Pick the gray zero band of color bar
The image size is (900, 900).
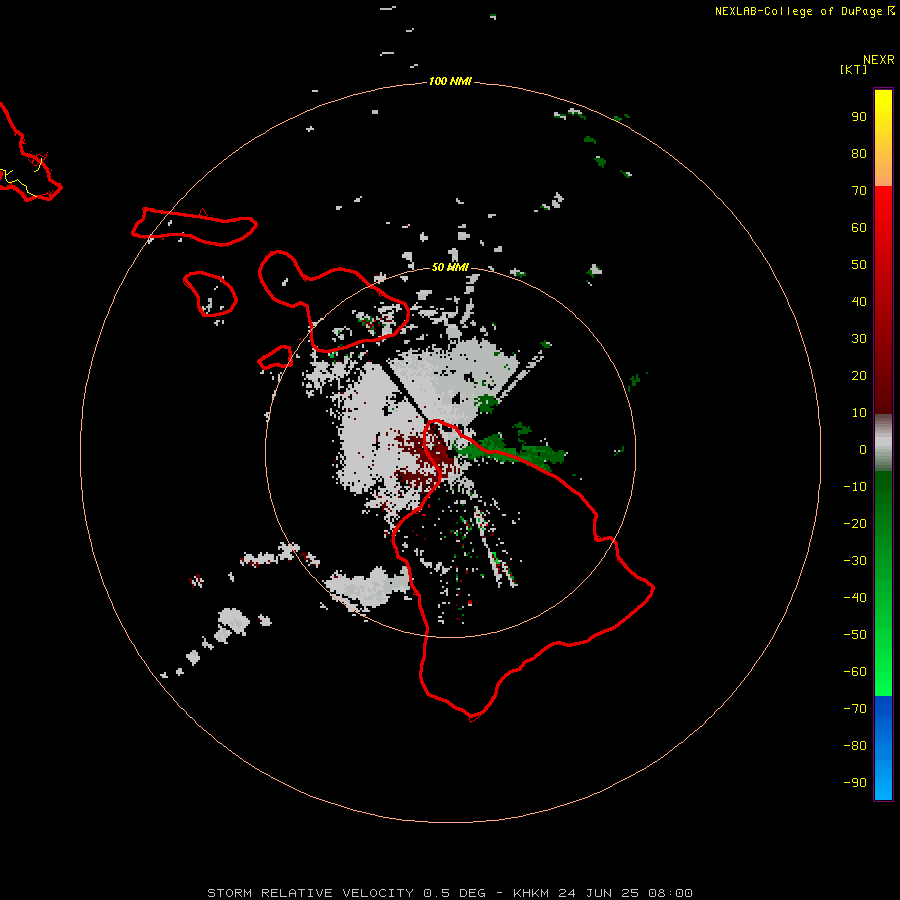tap(883, 443)
